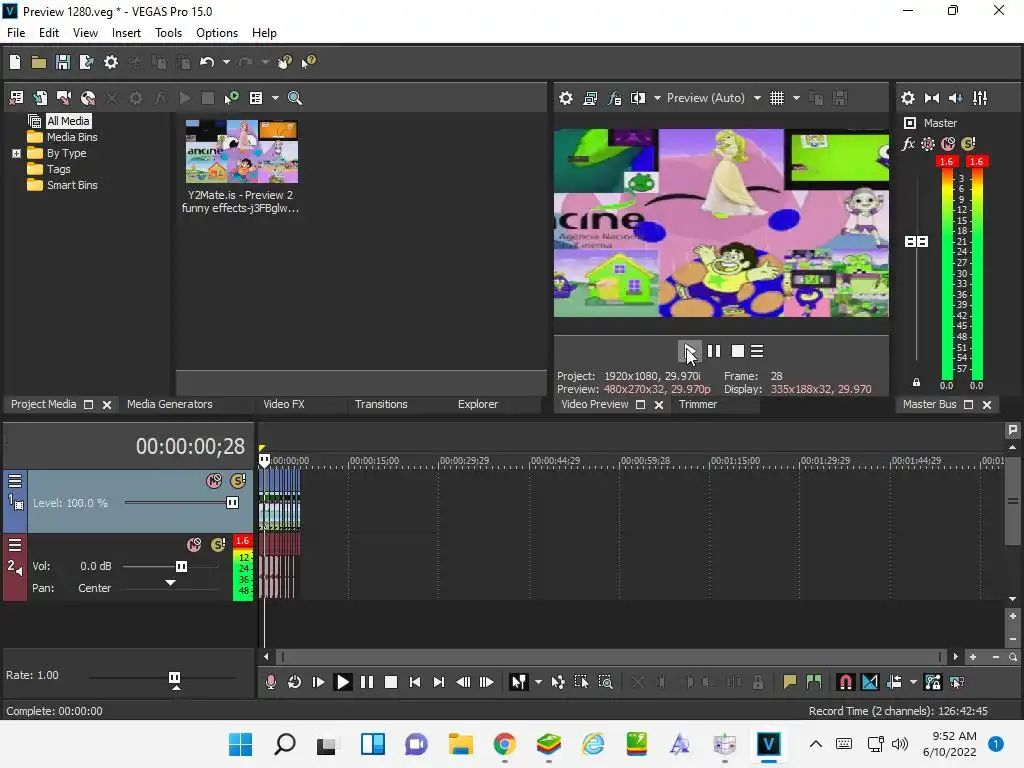Open the Mixing Console sliders icon
Viewport: 1024px width, 768px height.
(x=980, y=98)
